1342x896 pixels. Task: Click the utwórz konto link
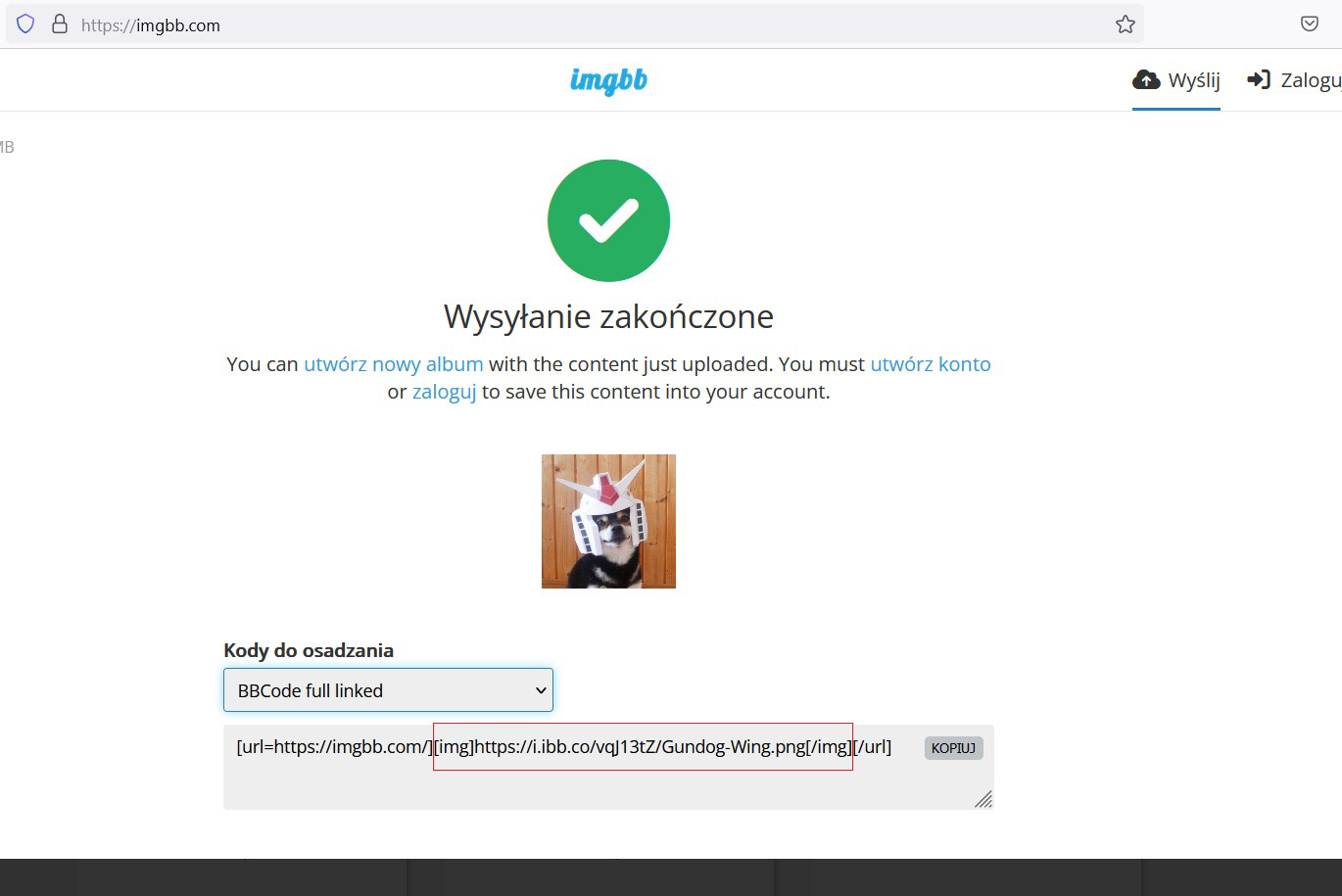click(931, 363)
